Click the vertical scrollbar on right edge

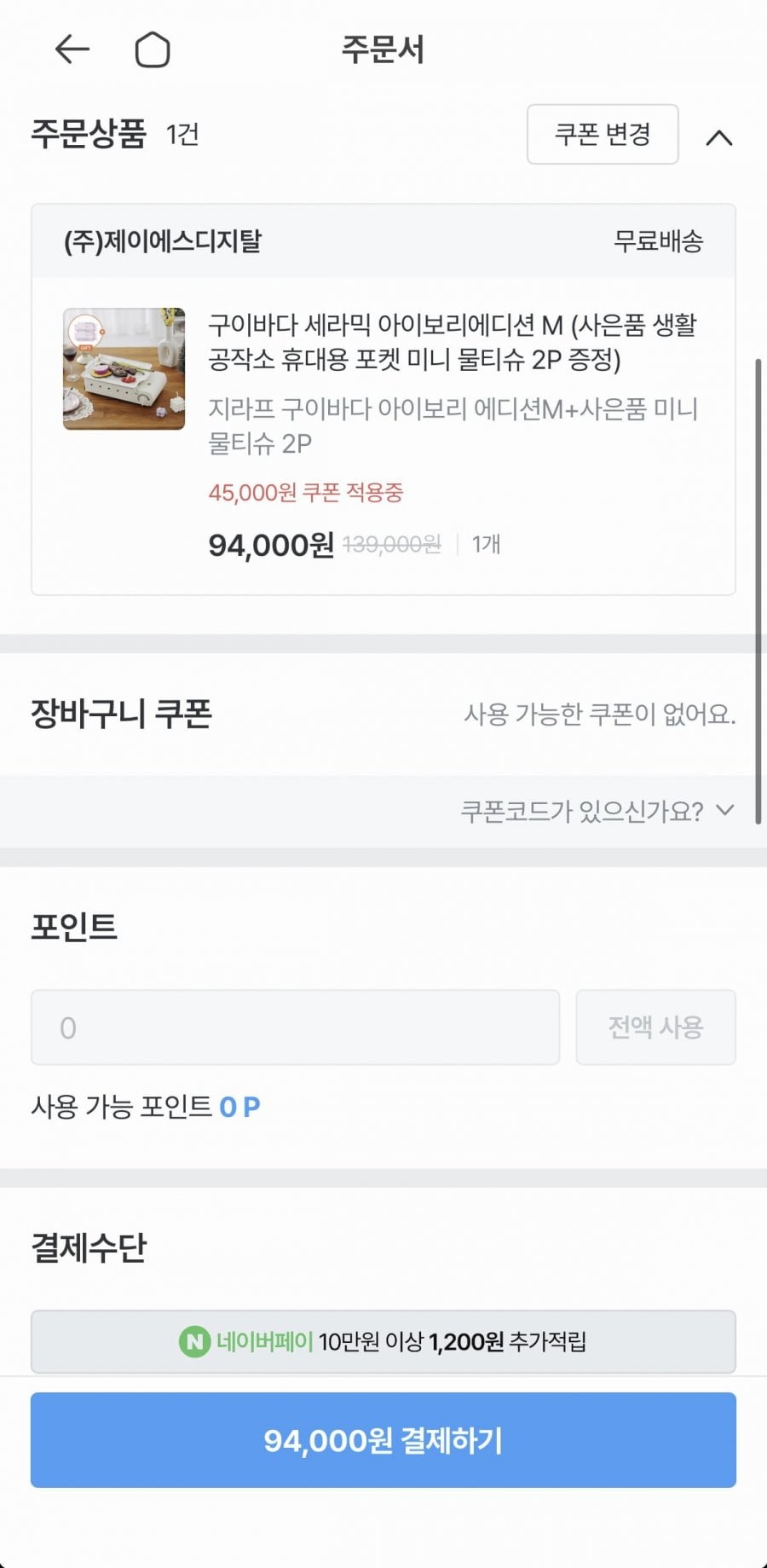(x=758, y=588)
